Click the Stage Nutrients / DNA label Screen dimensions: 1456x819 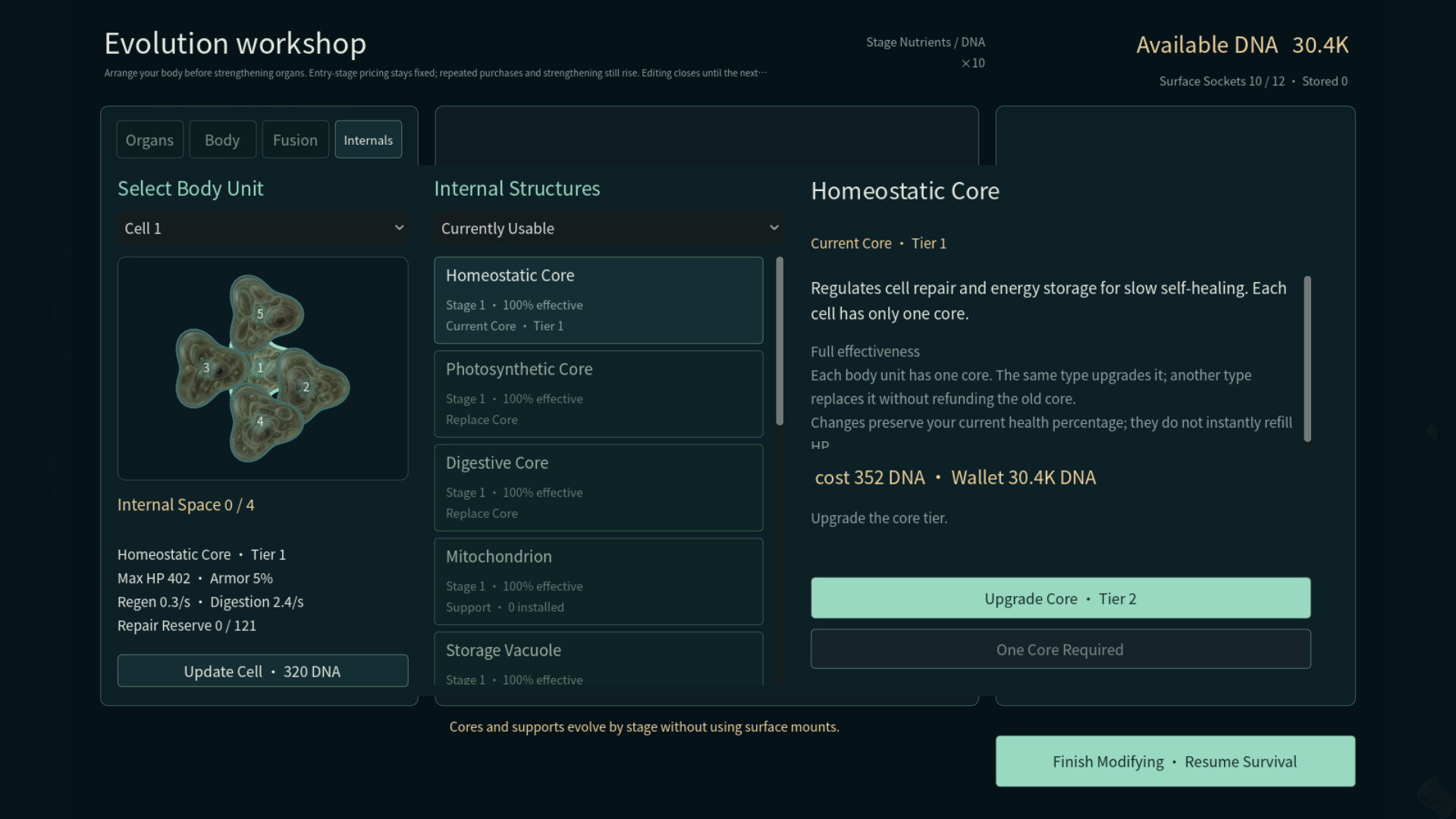pyautogui.click(x=925, y=42)
